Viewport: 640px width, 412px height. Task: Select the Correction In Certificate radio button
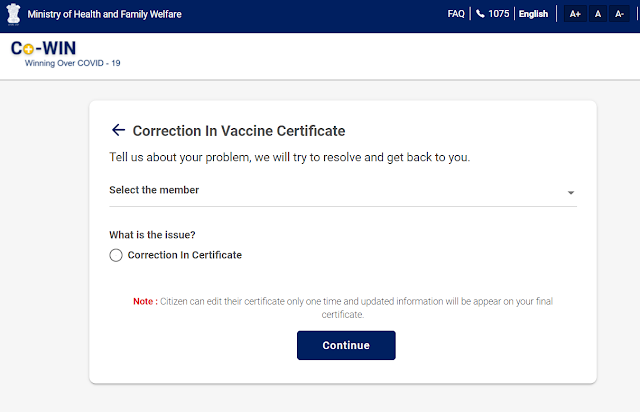(116, 255)
